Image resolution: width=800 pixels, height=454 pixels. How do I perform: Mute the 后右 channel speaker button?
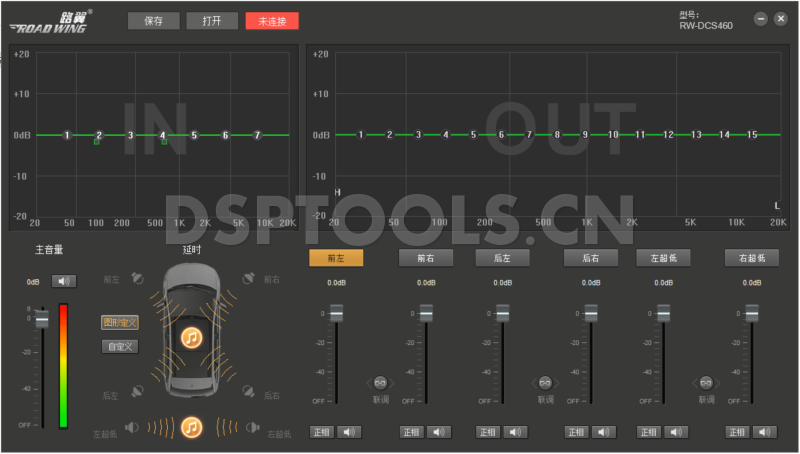[x=604, y=432]
